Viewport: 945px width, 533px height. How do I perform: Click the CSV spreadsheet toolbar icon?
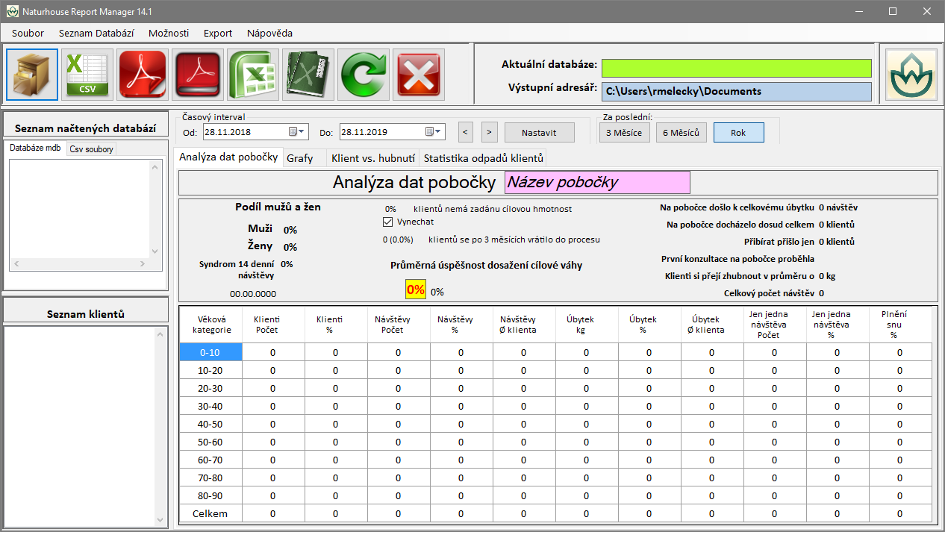point(87,75)
